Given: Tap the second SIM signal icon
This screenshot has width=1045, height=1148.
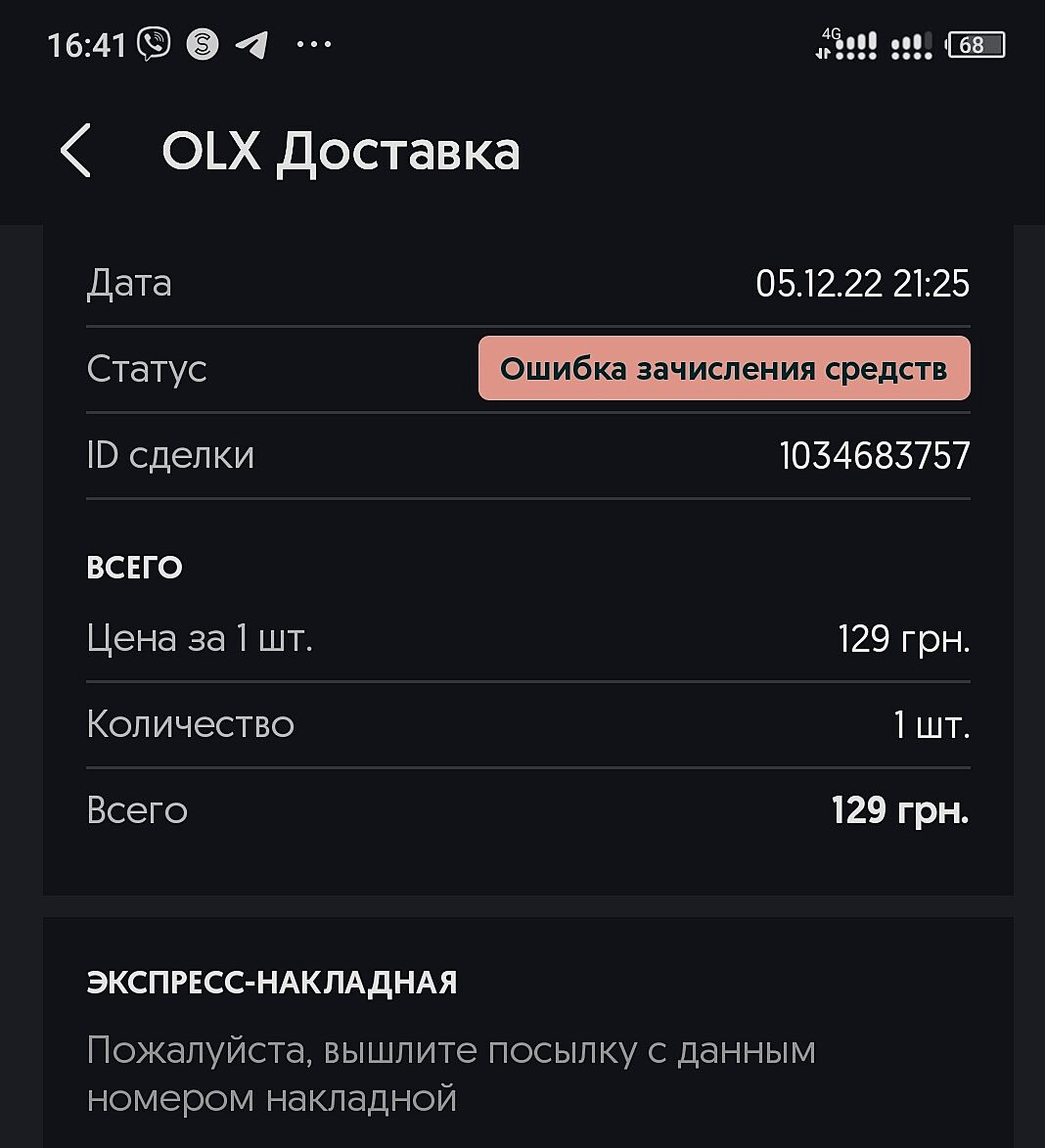Looking at the screenshot, I should click(x=911, y=46).
